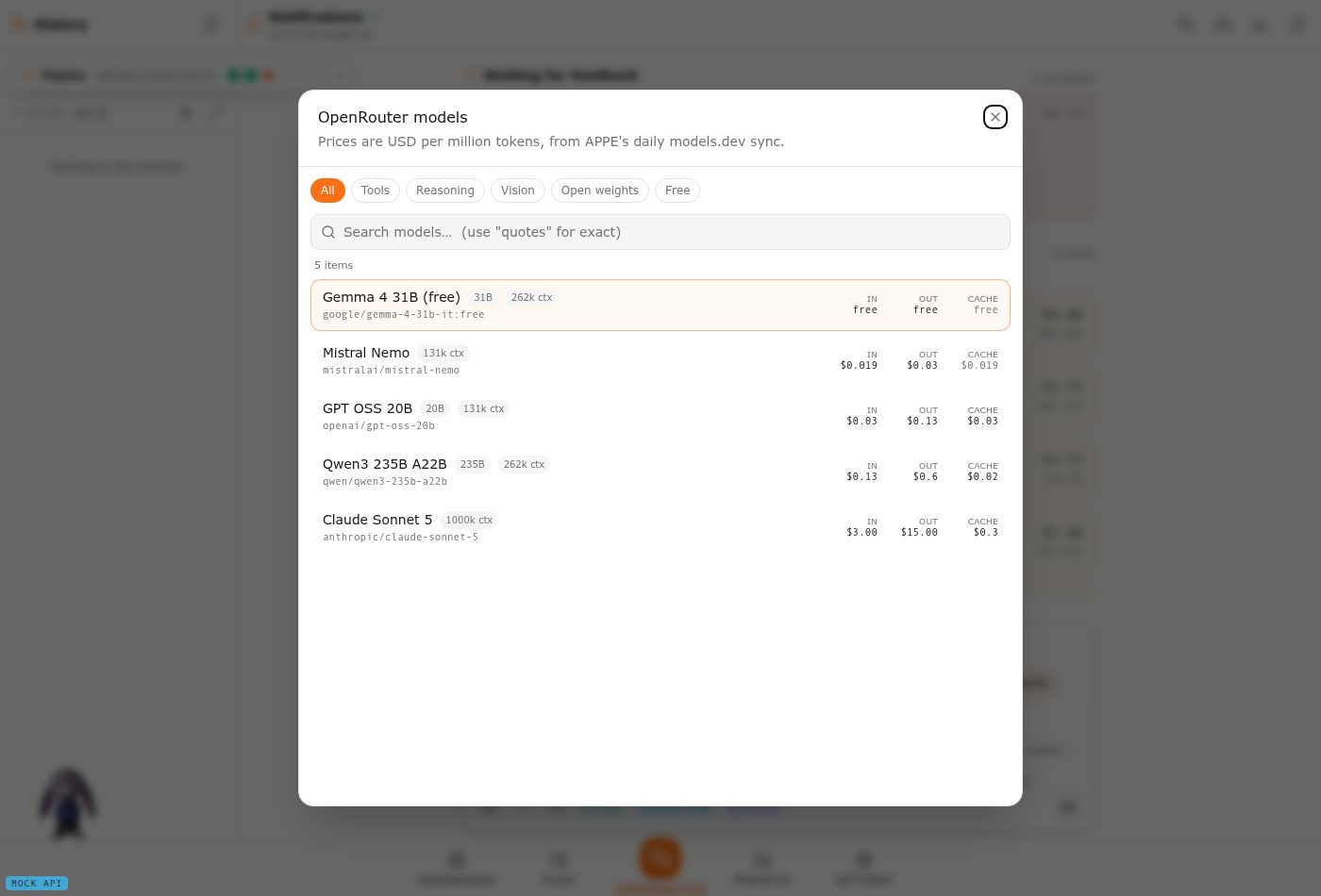Click the MOCK API badge
The height and width of the screenshot is (896, 1321).
point(37,884)
